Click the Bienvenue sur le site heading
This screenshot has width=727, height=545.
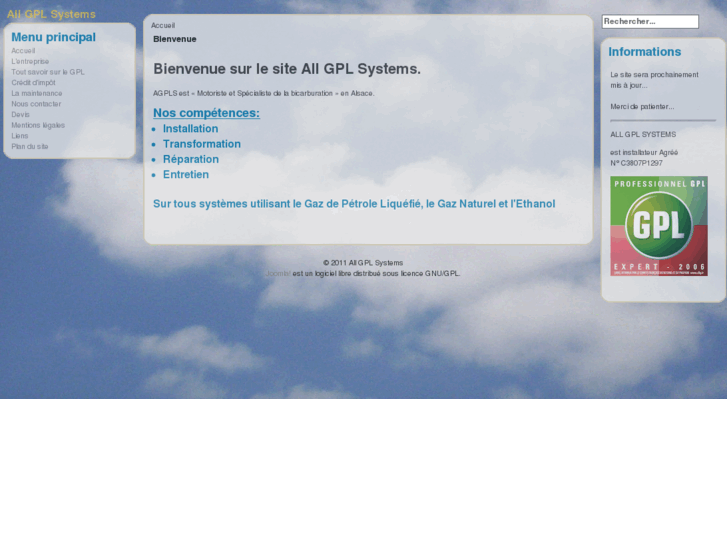pyautogui.click(x=287, y=69)
